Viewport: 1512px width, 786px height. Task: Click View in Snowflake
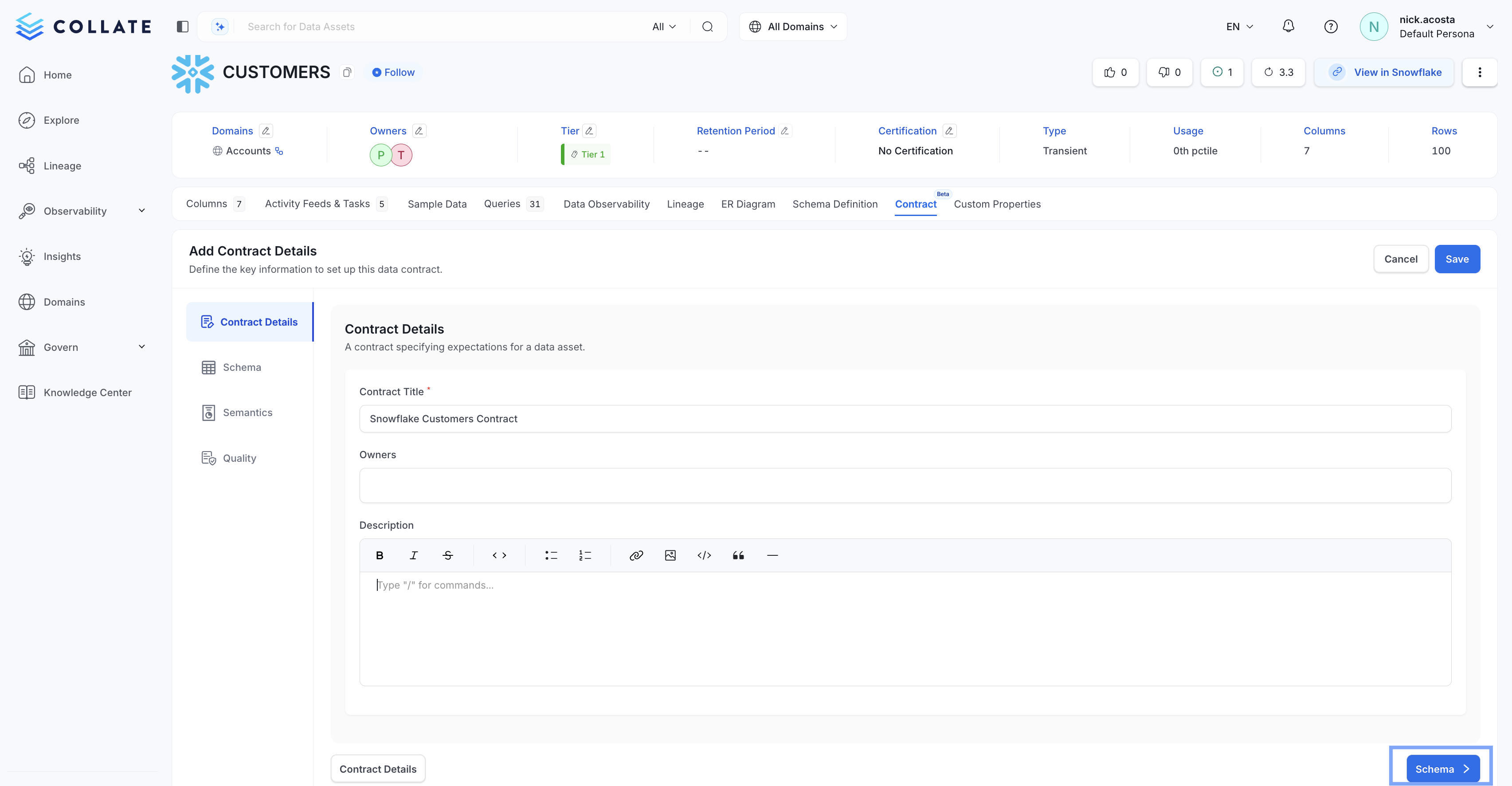pyautogui.click(x=1384, y=71)
